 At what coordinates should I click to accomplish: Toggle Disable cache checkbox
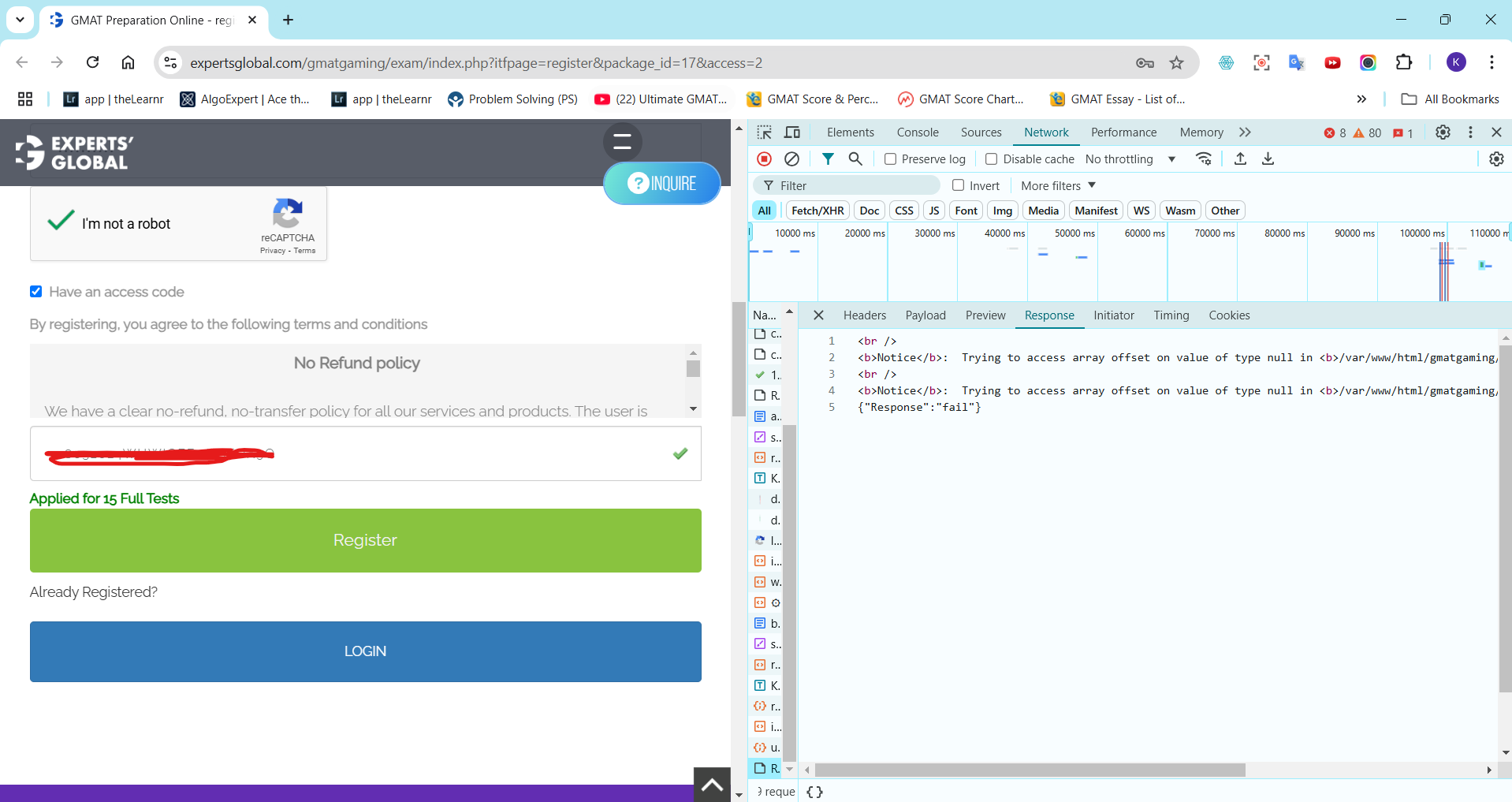[x=992, y=159]
